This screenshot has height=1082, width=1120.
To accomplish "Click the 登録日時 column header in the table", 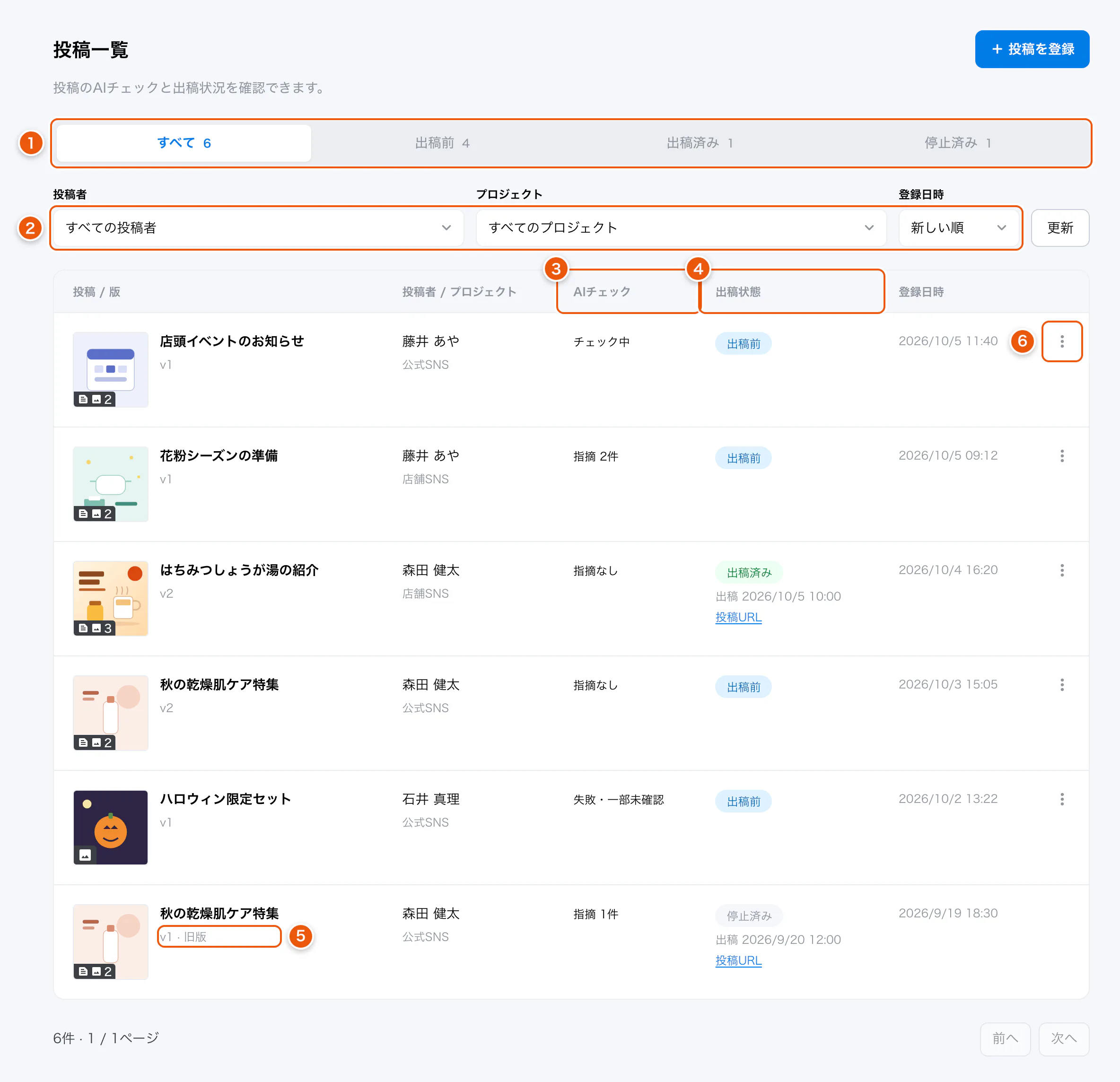I will tap(921, 291).
